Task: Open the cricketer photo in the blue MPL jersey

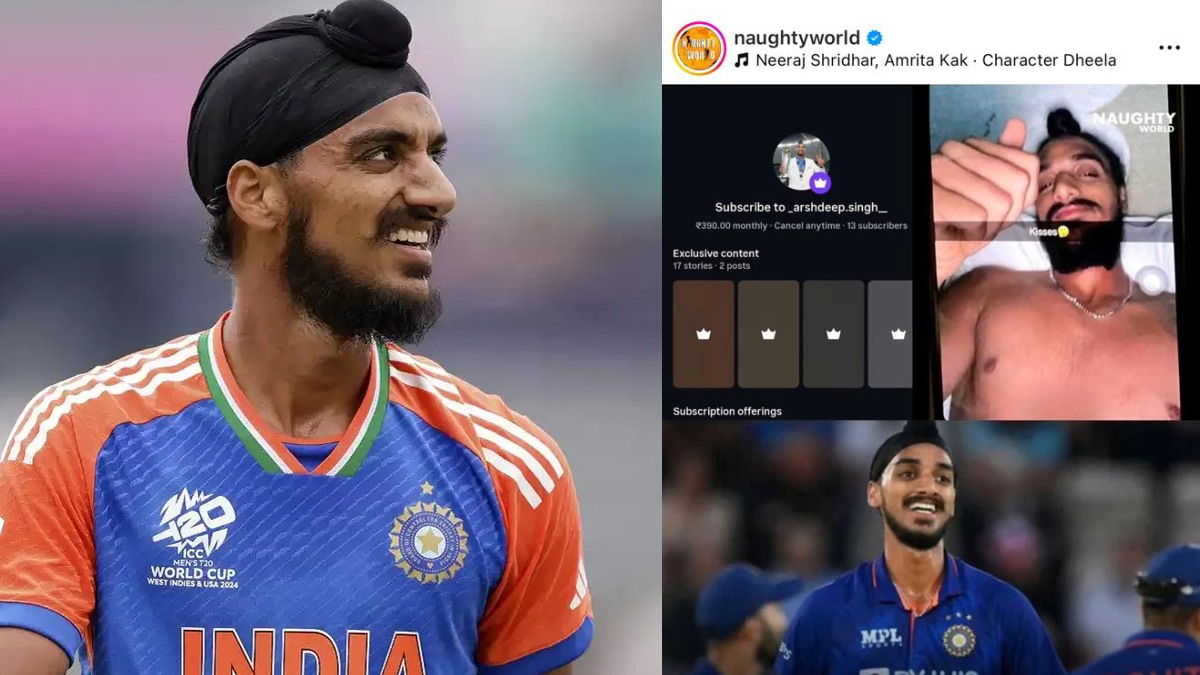Action: pos(930,548)
